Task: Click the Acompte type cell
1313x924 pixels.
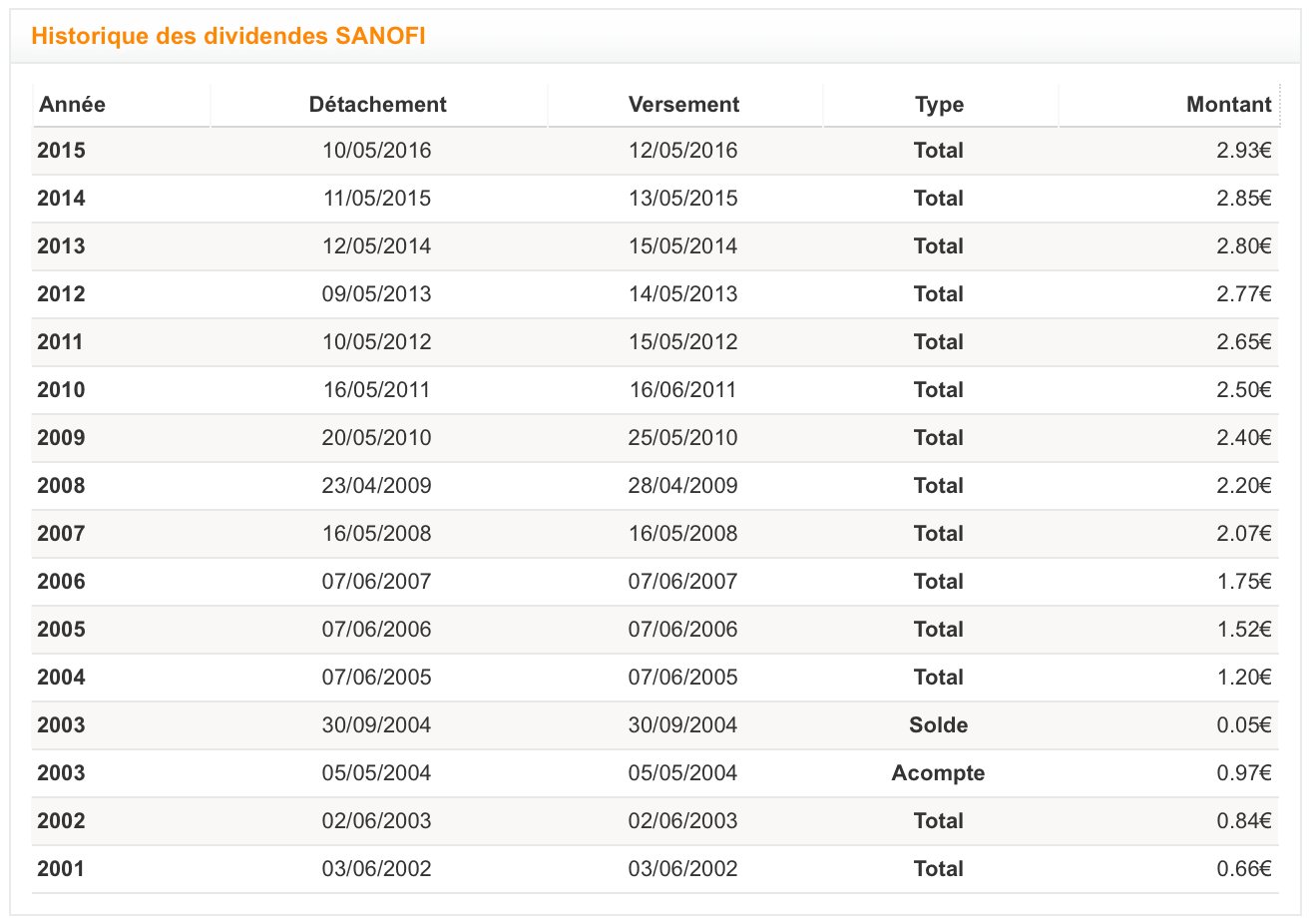Action: (938, 773)
